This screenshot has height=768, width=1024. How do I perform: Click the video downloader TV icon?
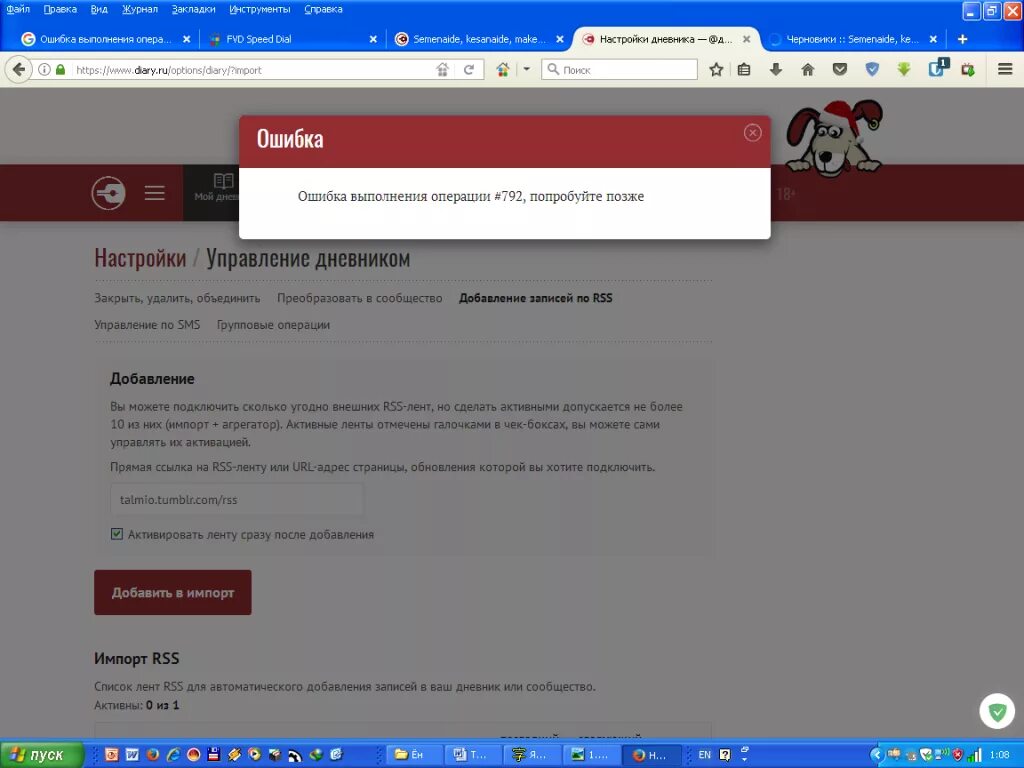pyautogui.click(x=968, y=69)
